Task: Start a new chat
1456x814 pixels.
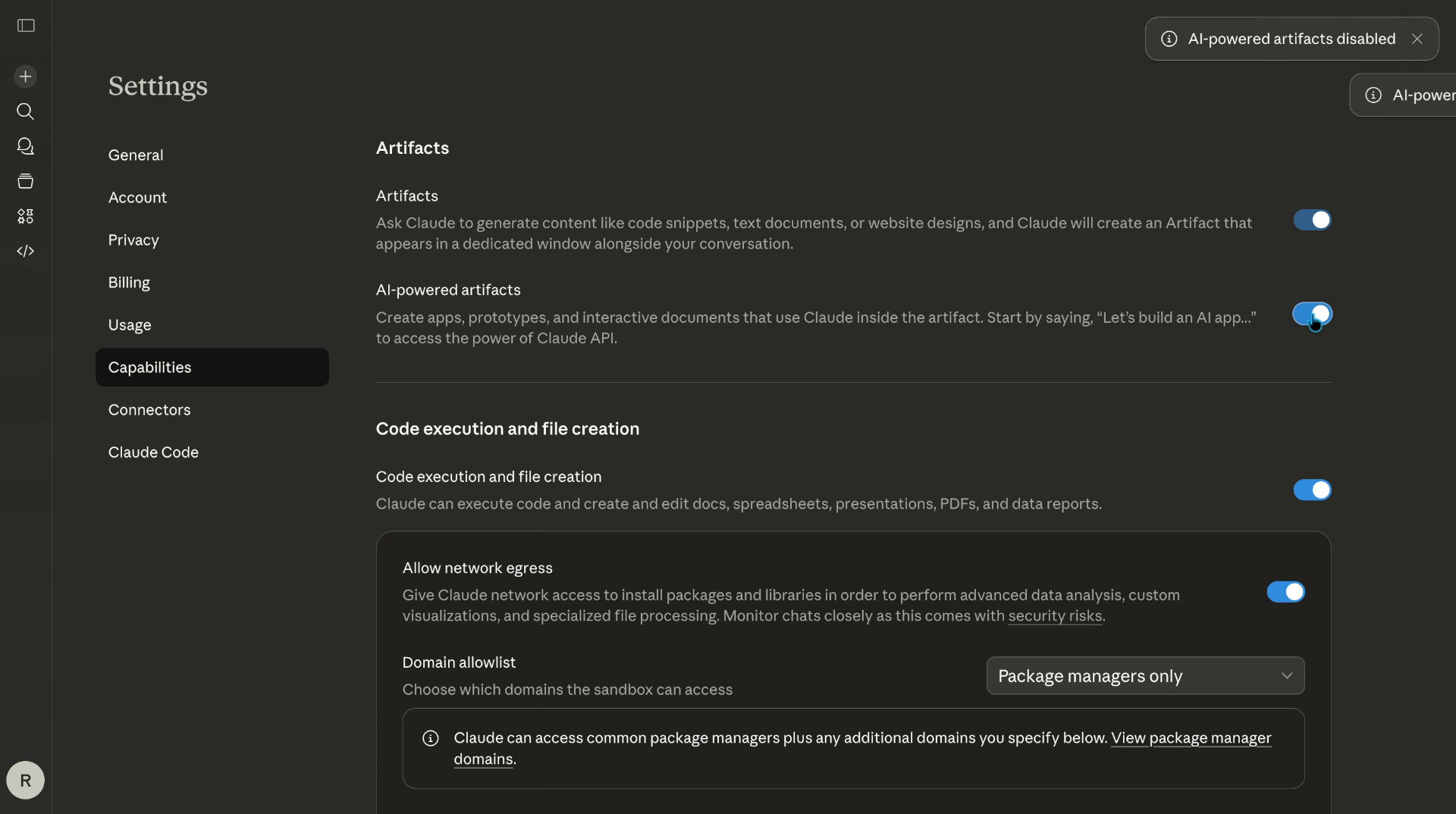Action: point(25,76)
